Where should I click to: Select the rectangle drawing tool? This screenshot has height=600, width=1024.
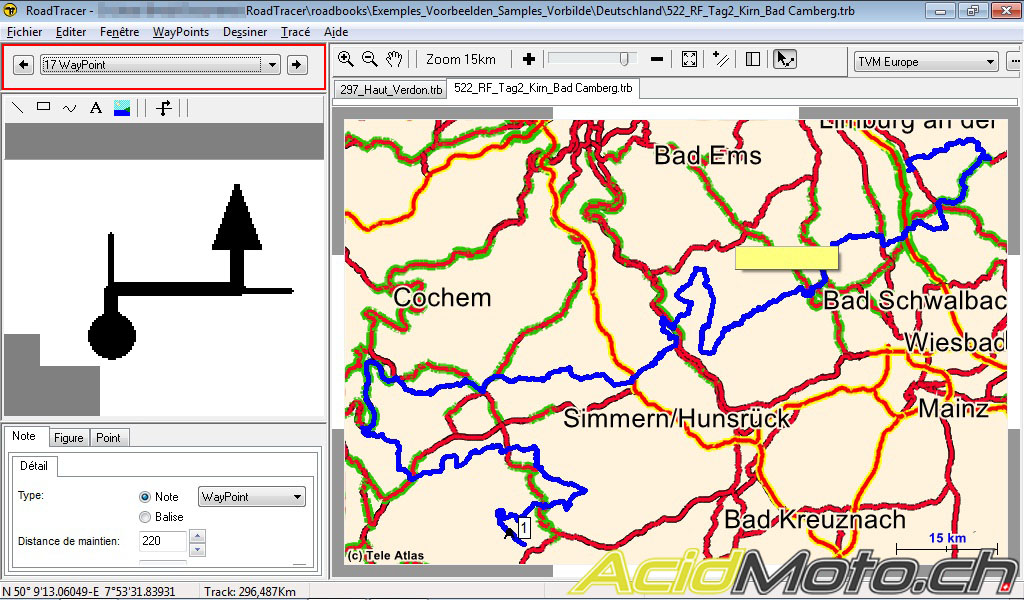(x=43, y=107)
